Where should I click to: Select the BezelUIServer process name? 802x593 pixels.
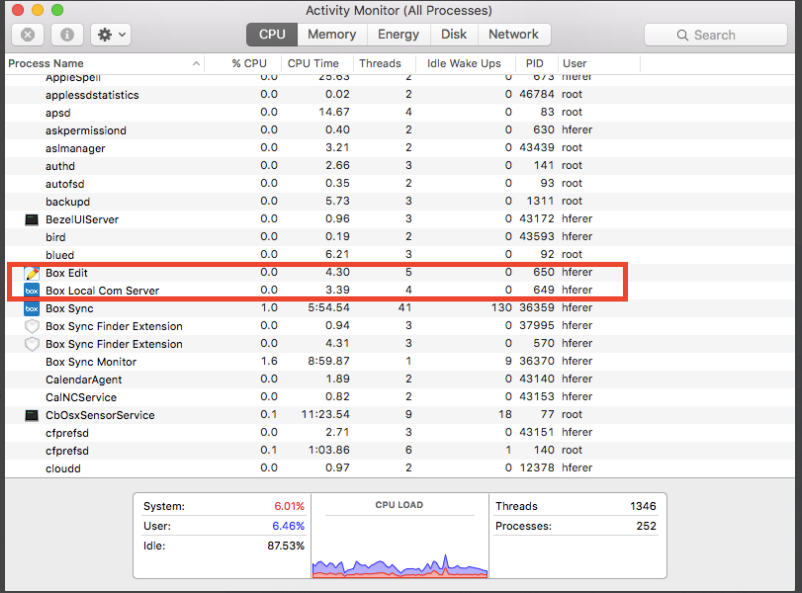[82, 219]
